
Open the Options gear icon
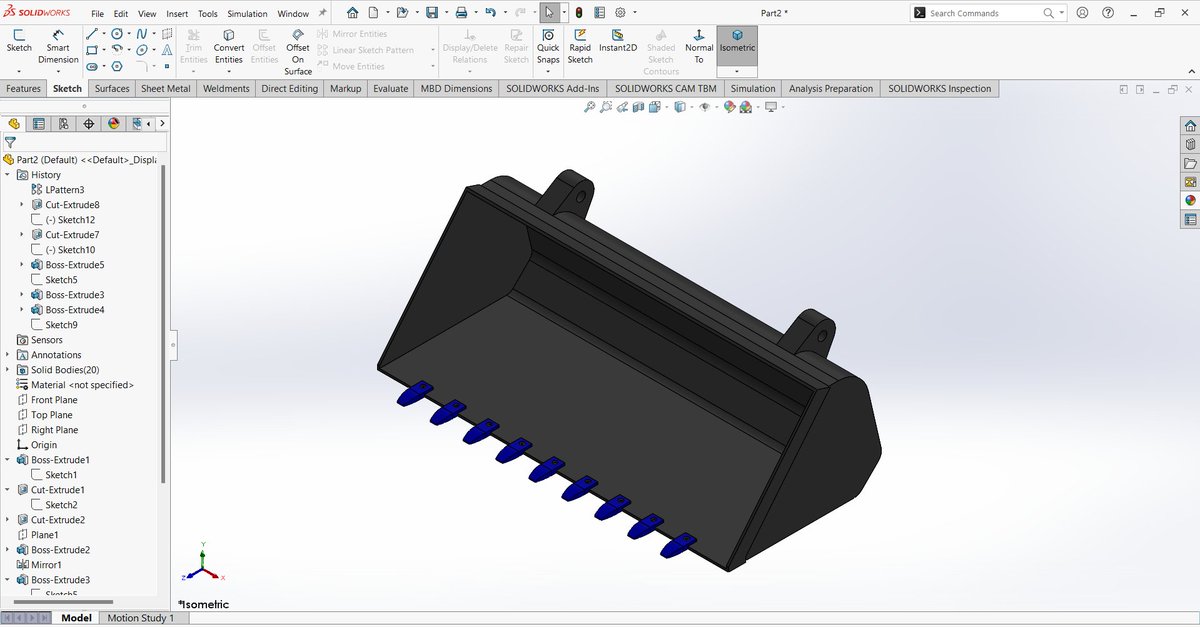[x=620, y=13]
